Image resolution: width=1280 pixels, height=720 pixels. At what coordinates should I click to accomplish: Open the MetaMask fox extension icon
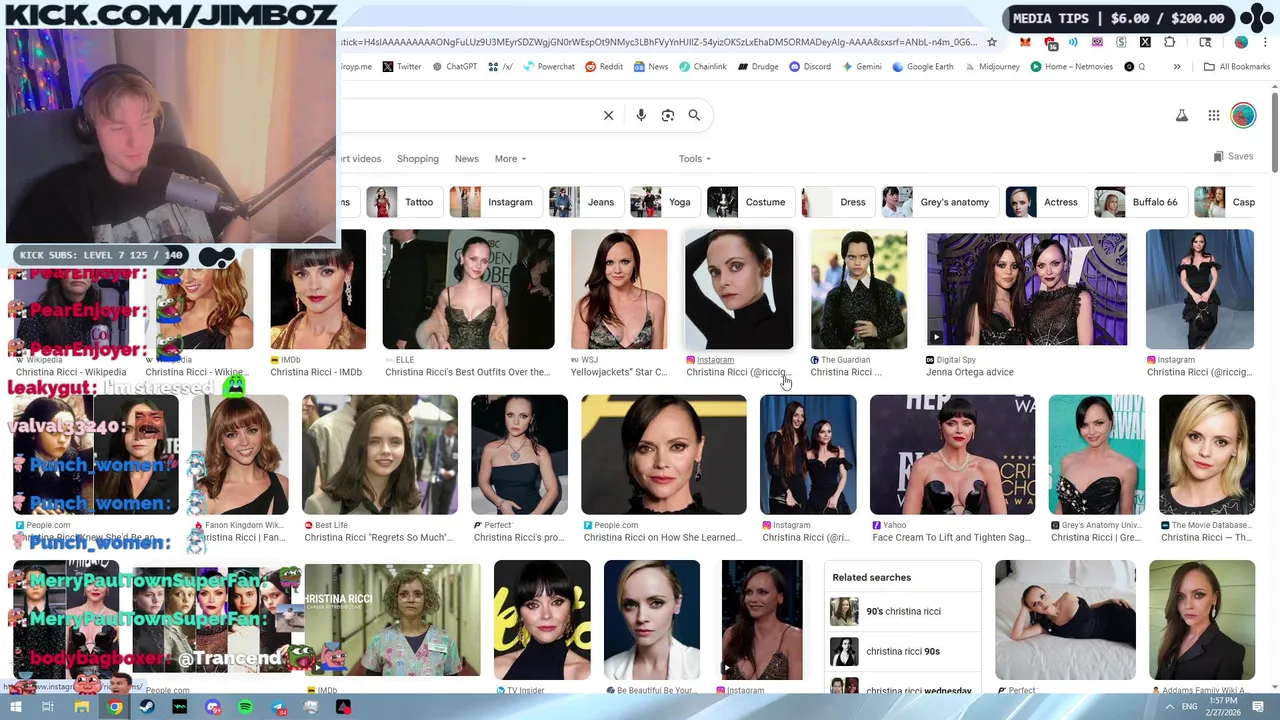[1025, 42]
